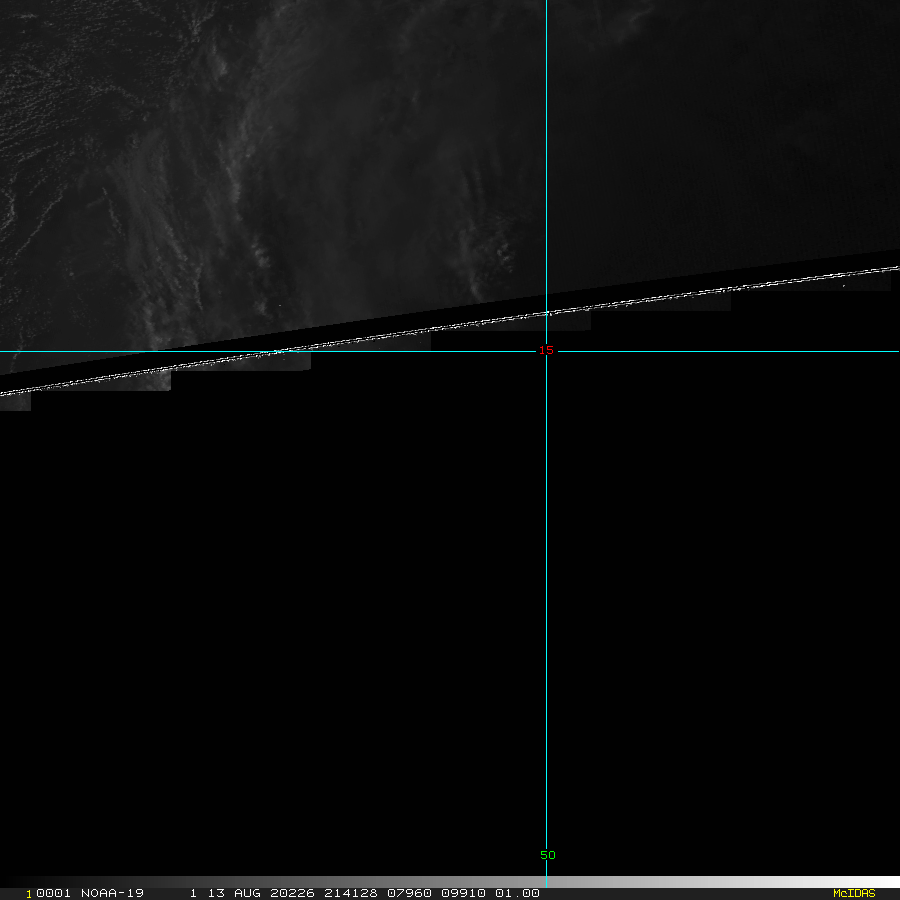Select the 09910 element coordinate value

(x=463, y=893)
